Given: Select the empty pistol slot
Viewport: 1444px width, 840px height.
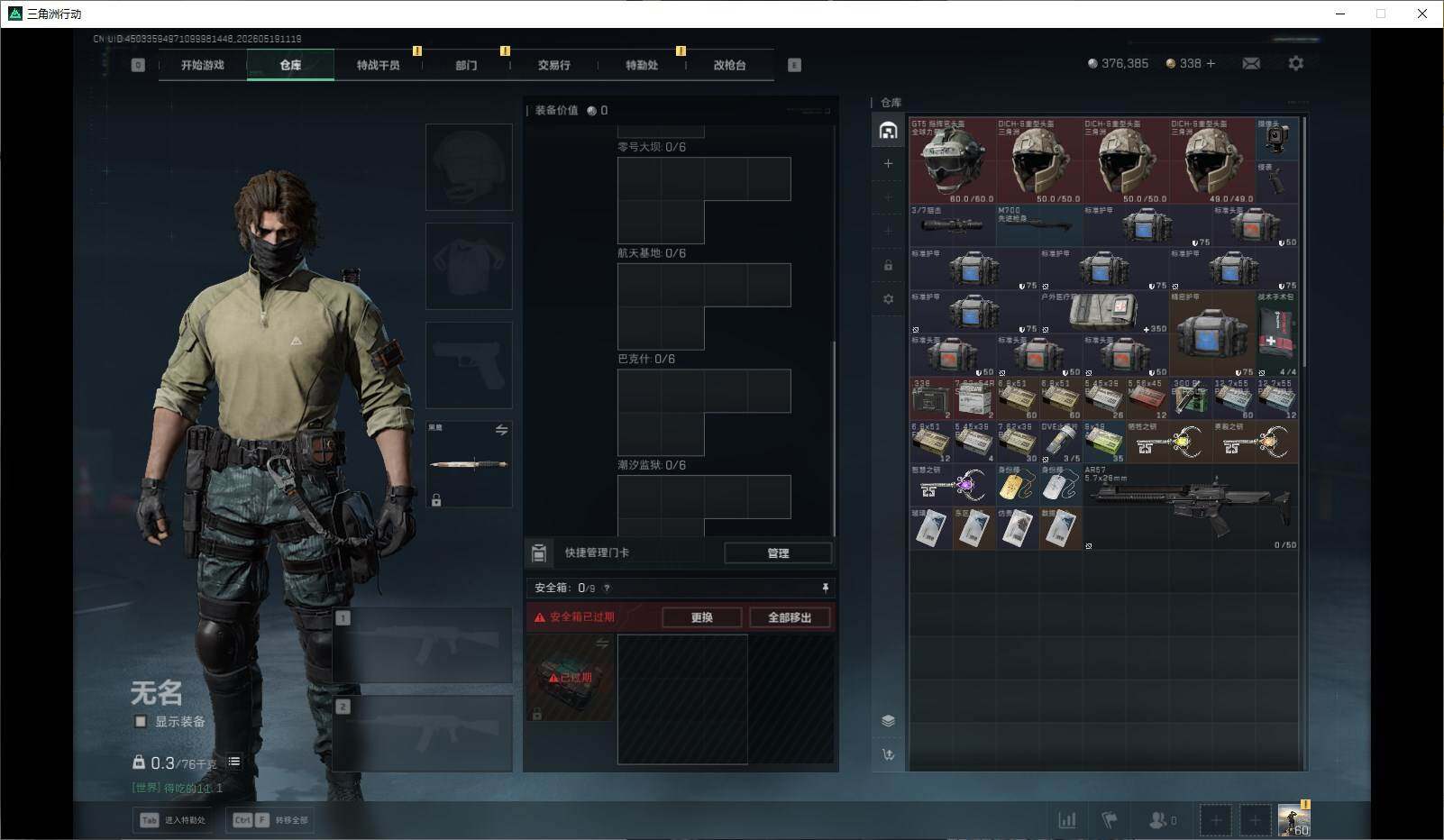Looking at the screenshot, I should (x=469, y=366).
